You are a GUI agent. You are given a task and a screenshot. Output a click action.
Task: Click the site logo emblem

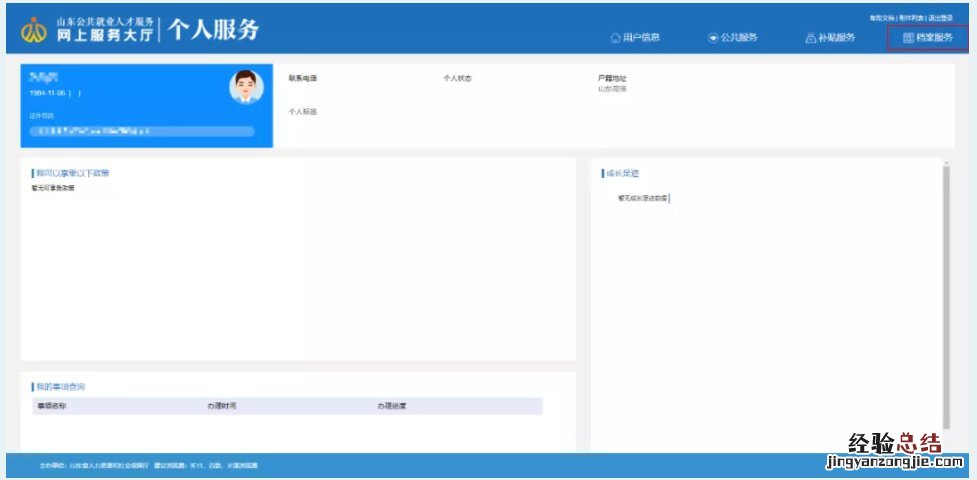(x=34, y=30)
